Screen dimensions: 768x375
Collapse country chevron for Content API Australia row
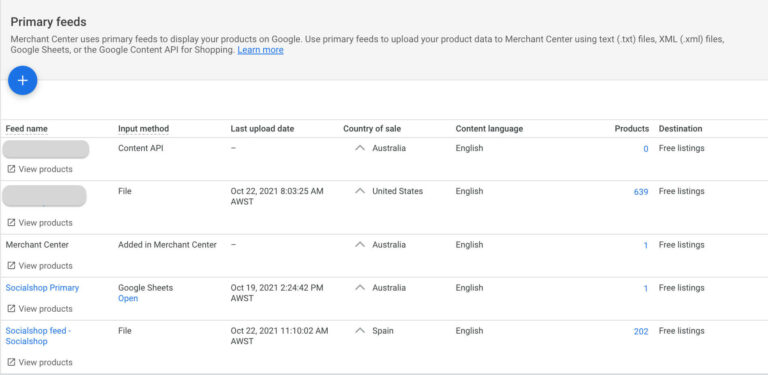tap(360, 148)
